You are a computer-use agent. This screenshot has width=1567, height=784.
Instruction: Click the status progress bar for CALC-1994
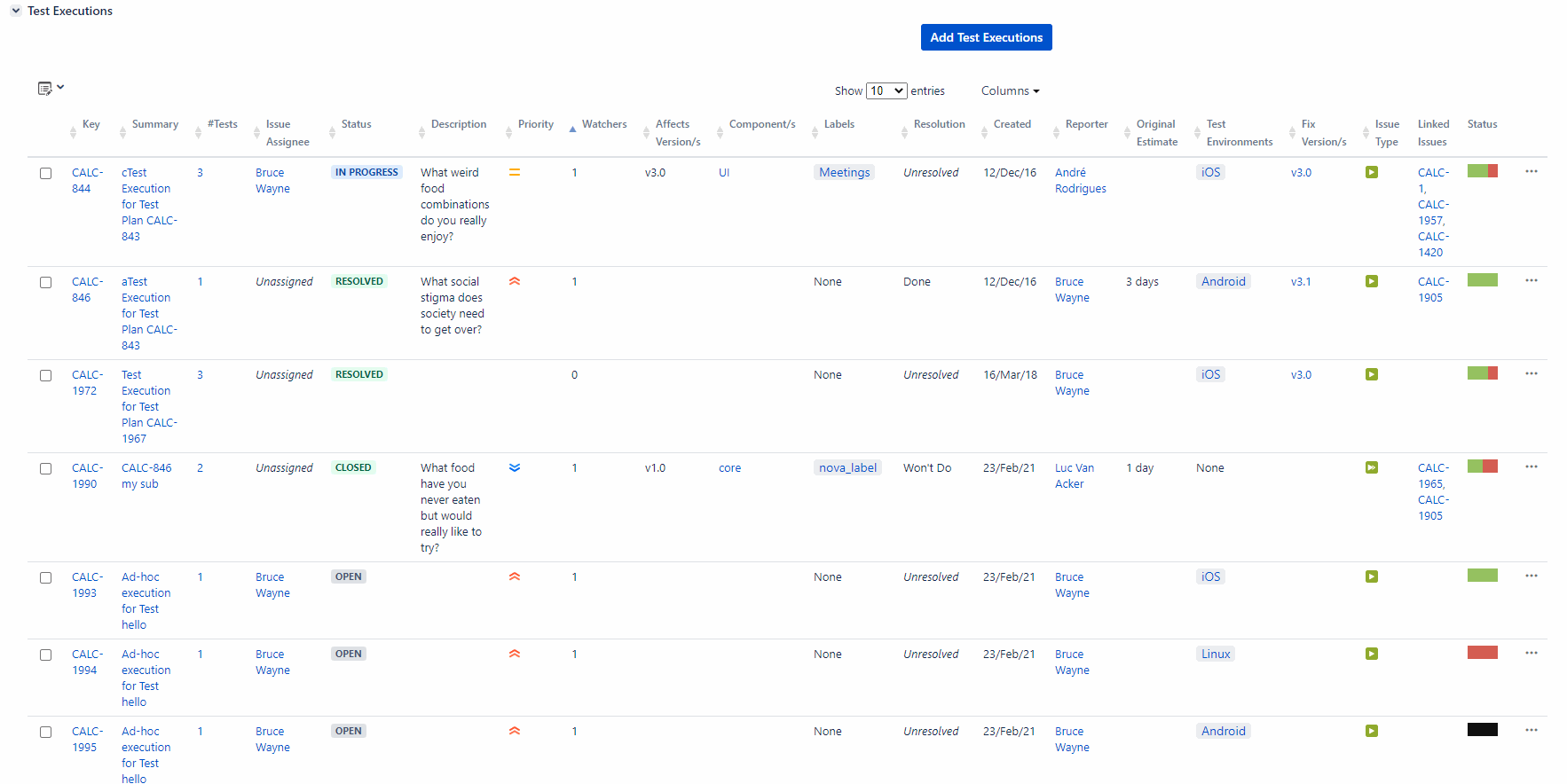[1482, 653]
